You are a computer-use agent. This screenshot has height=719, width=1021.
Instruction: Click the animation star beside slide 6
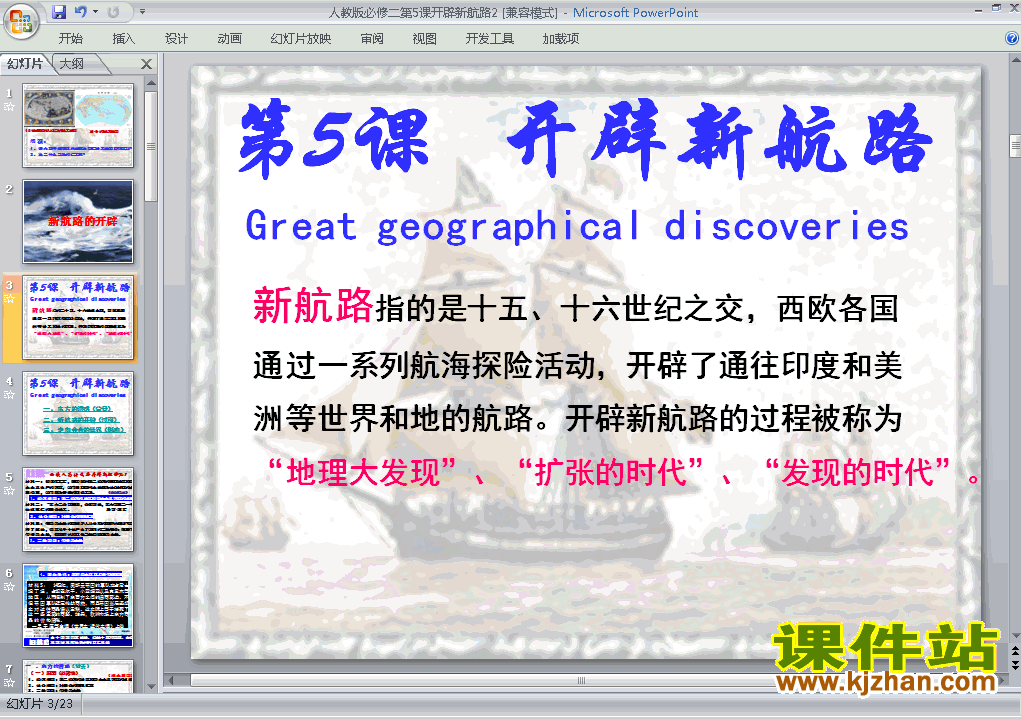(x=9, y=587)
